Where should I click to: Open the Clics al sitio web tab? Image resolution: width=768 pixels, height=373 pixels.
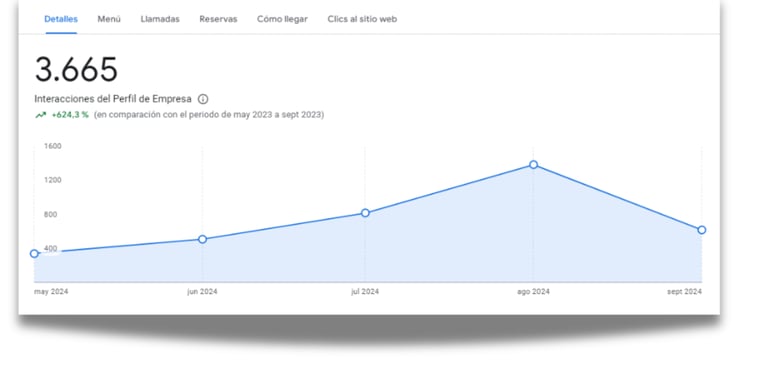362,19
